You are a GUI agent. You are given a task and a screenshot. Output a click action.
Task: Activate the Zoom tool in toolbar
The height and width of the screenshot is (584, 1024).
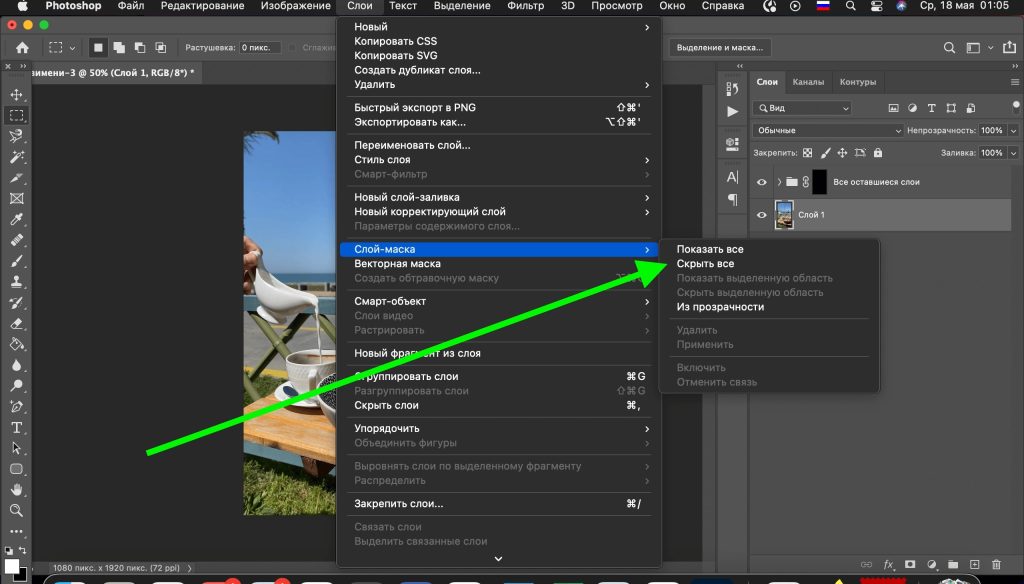tap(16, 511)
